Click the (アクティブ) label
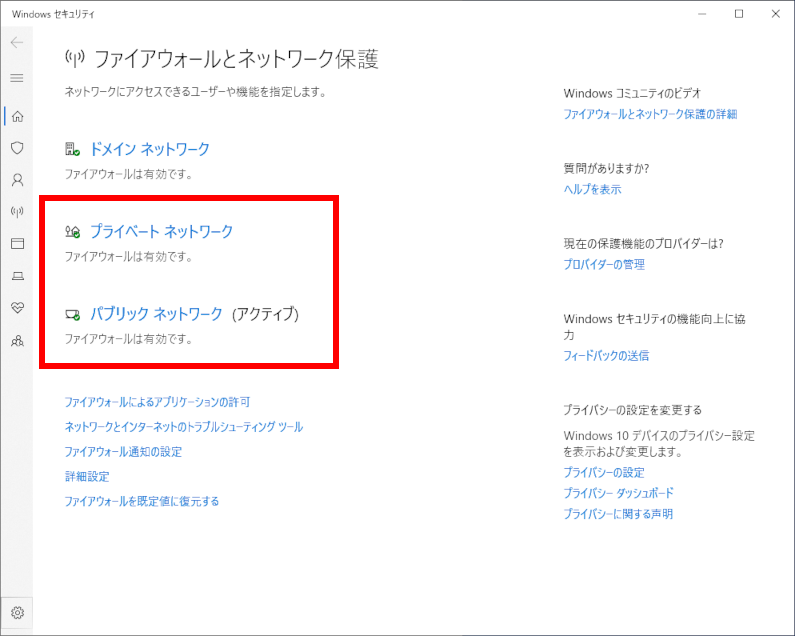 pyautogui.click(x=266, y=314)
